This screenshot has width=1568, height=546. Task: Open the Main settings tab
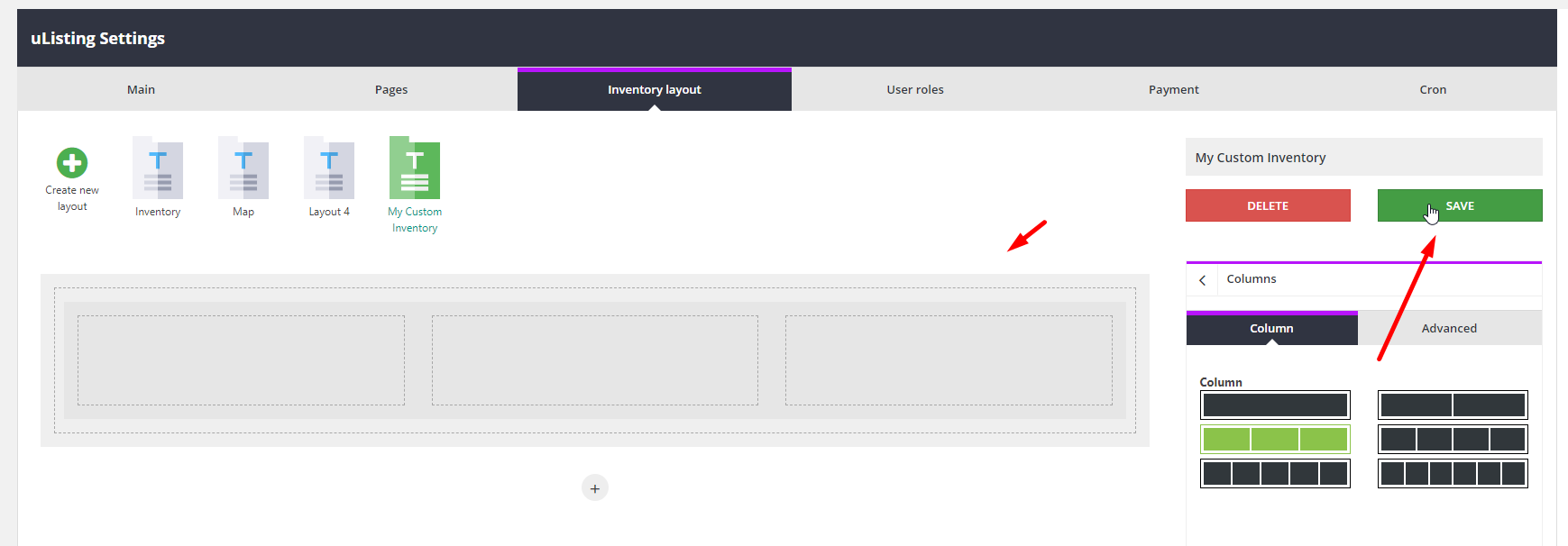click(x=141, y=90)
